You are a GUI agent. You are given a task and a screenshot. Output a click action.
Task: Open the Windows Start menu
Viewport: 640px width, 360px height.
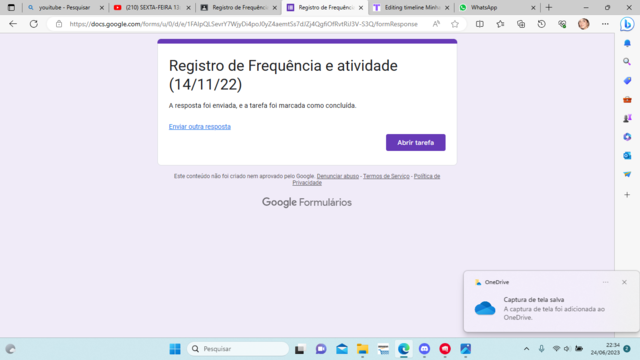click(175, 349)
